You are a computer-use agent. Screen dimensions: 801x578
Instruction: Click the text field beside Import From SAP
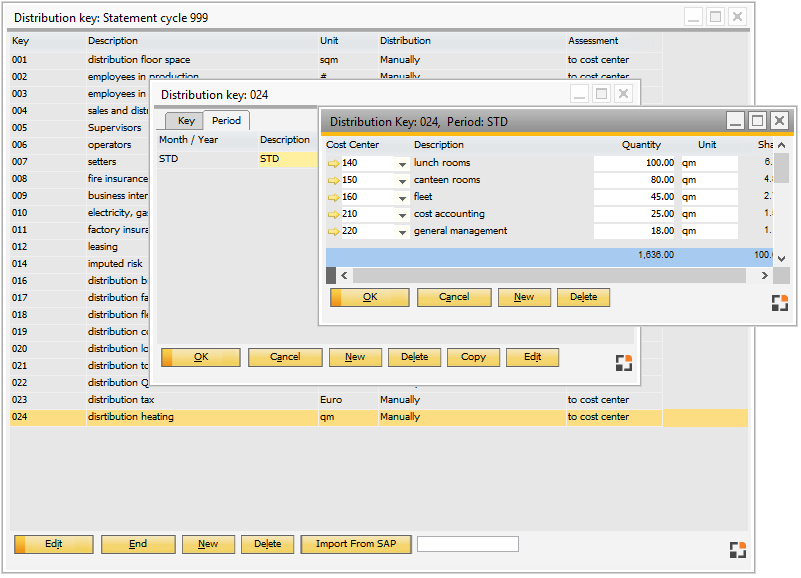[466, 543]
